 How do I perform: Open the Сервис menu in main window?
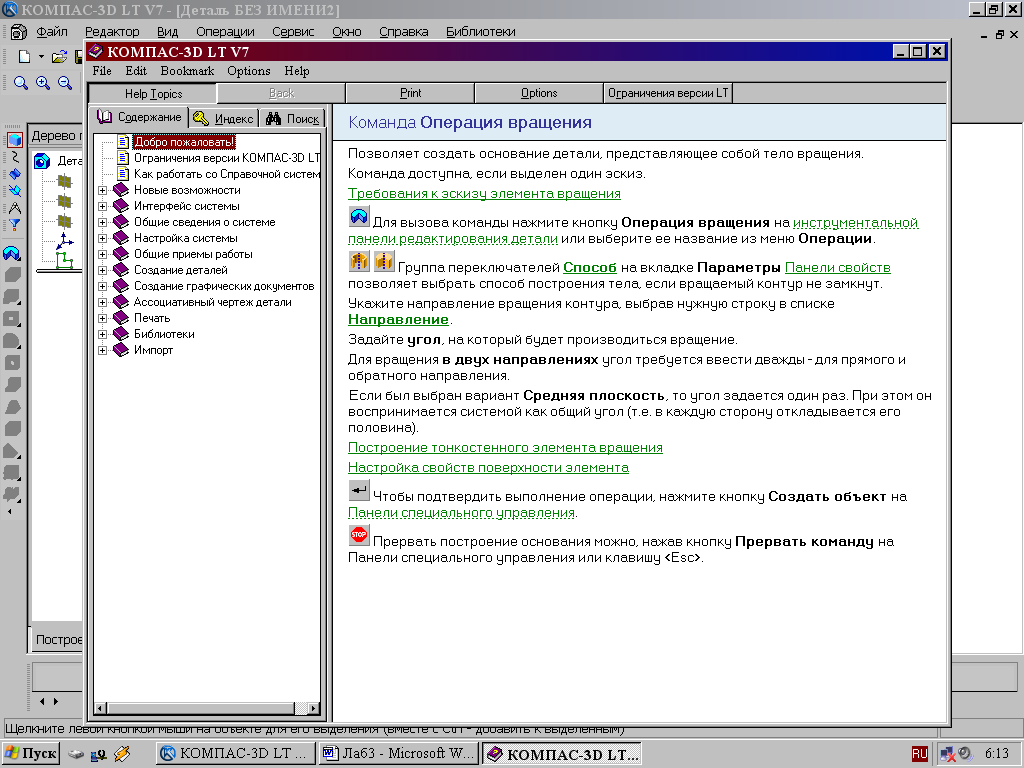[293, 31]
